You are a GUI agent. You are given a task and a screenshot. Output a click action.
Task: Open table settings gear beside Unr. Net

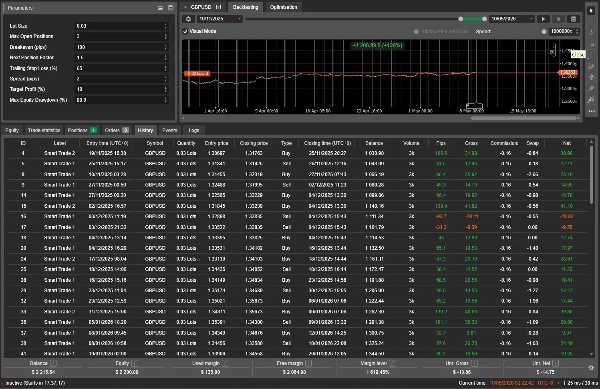pos(591,368)
